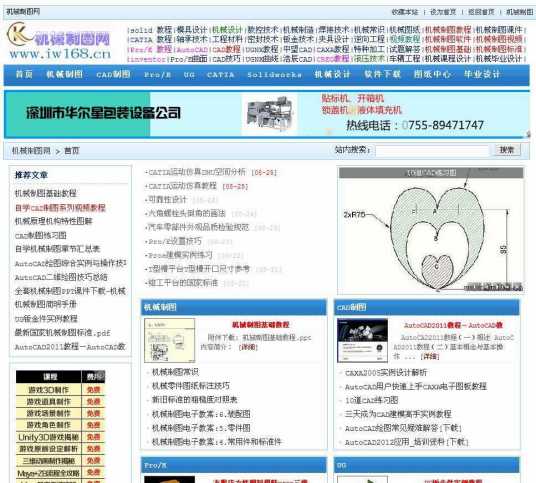Click the heart-shaped CAD practice drawing image
The height and width of the screenshot is (483, 536).
[x=431, y=234]
